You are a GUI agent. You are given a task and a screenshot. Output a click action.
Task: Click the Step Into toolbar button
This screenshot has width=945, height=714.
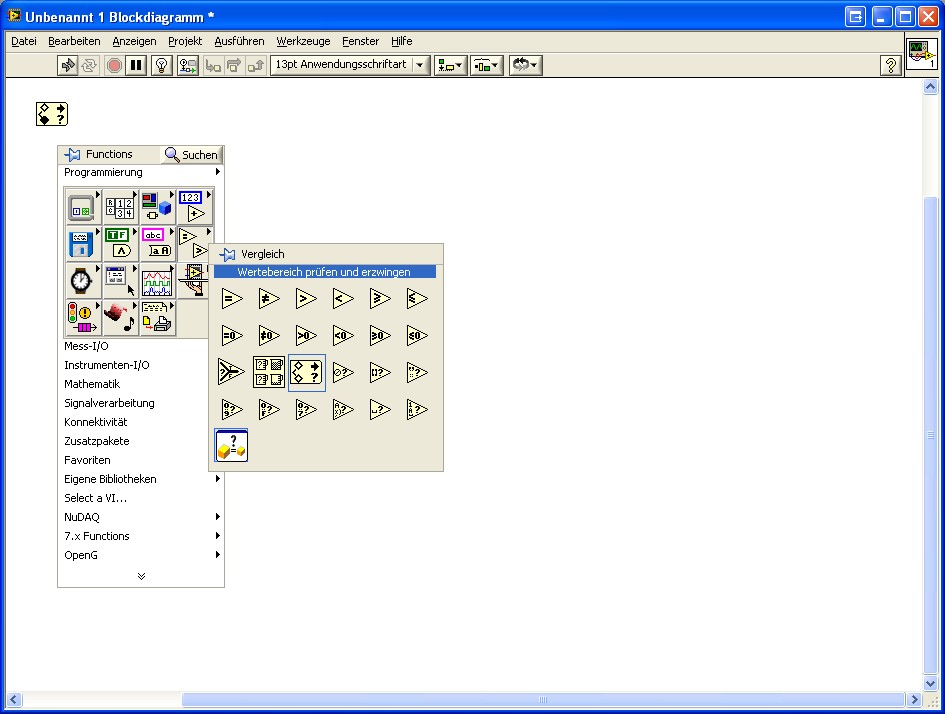point(212,65)
